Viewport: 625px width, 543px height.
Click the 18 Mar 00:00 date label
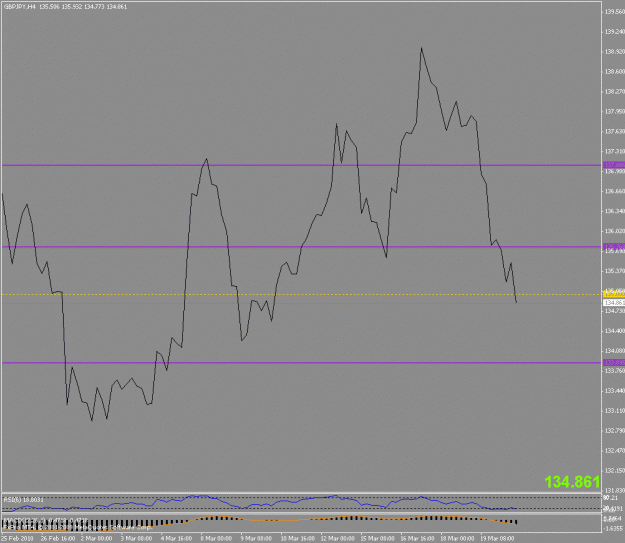pyautogui.click(x=457, y=538)
